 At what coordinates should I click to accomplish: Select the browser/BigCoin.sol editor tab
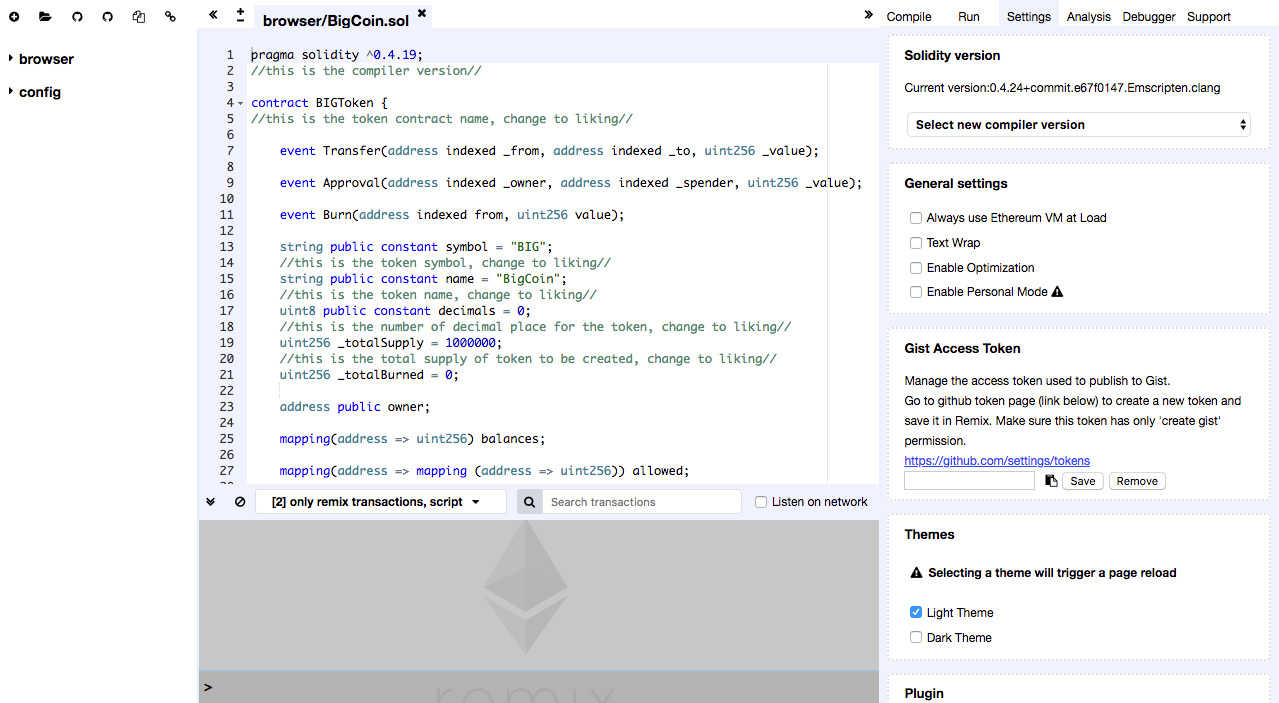[x=336, y=20]
